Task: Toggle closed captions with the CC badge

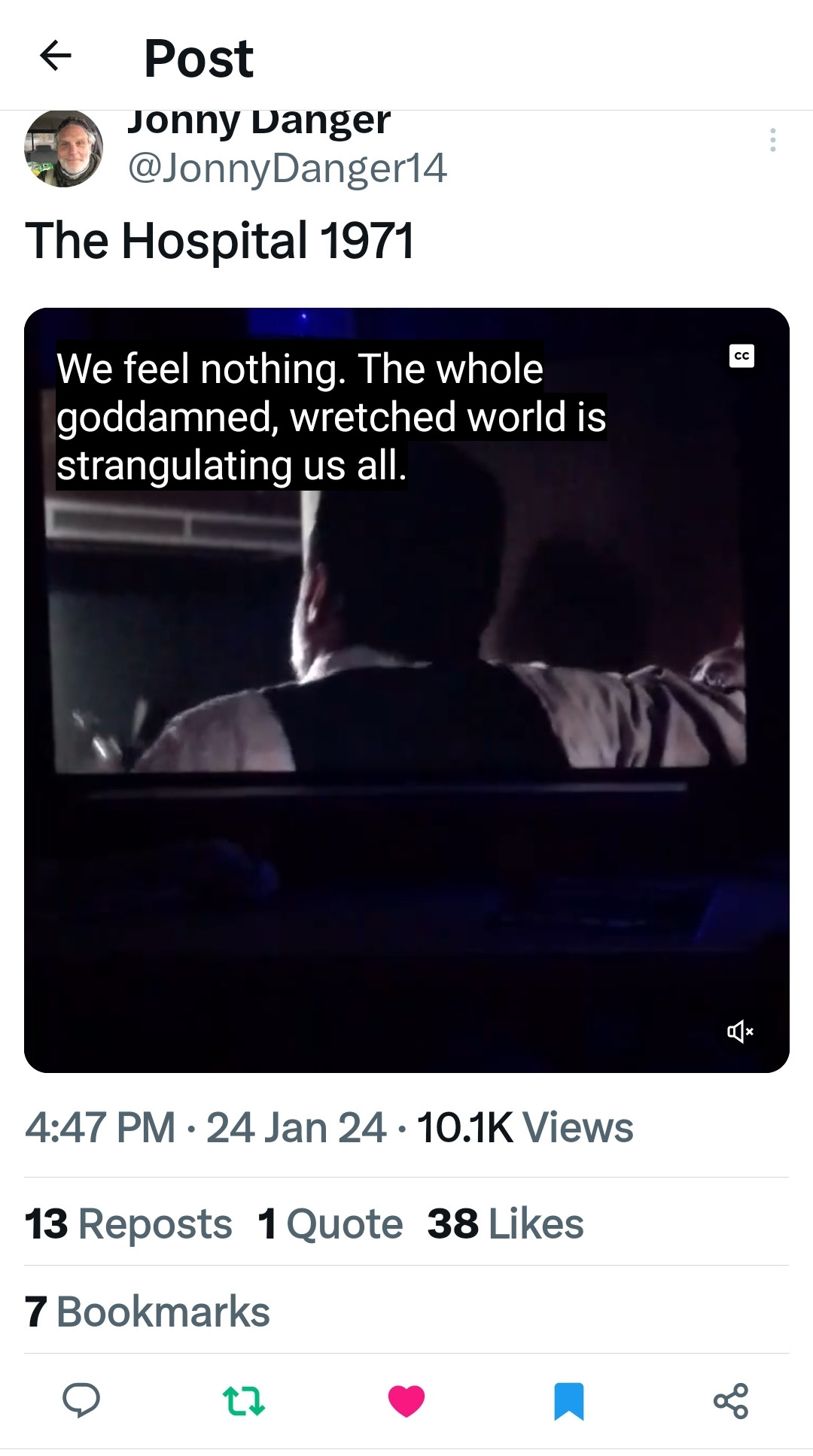Action: [741, 356]
